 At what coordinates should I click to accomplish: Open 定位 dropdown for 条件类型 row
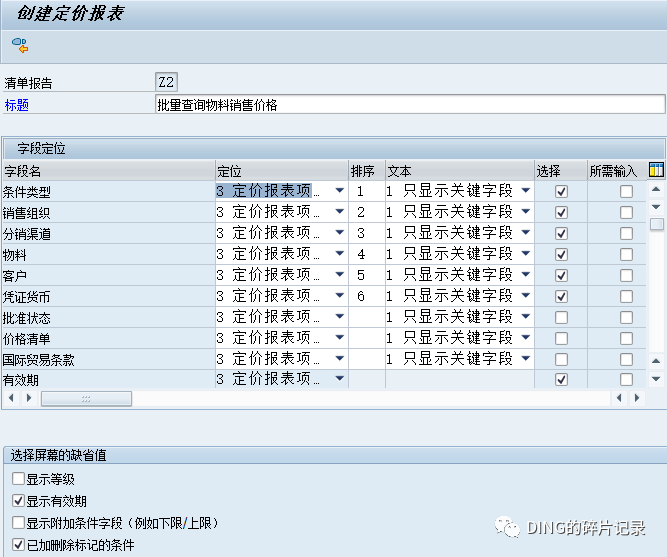pos(339,191)
